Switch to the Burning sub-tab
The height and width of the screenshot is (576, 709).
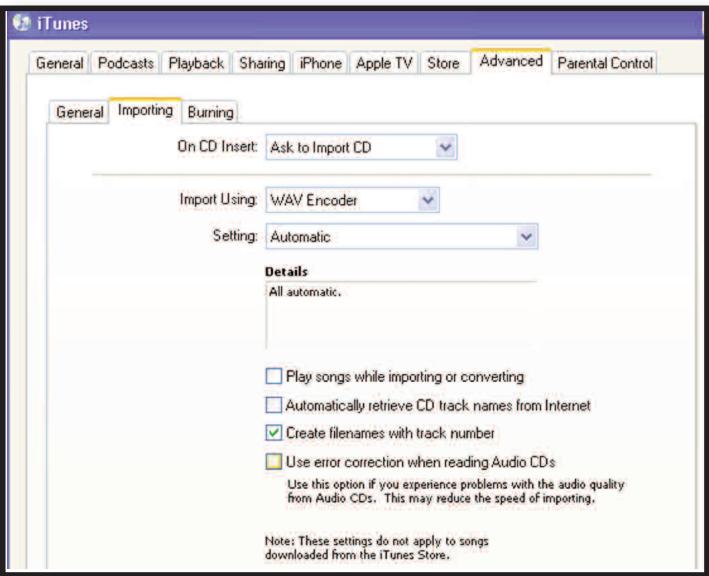tap(210, 112)
